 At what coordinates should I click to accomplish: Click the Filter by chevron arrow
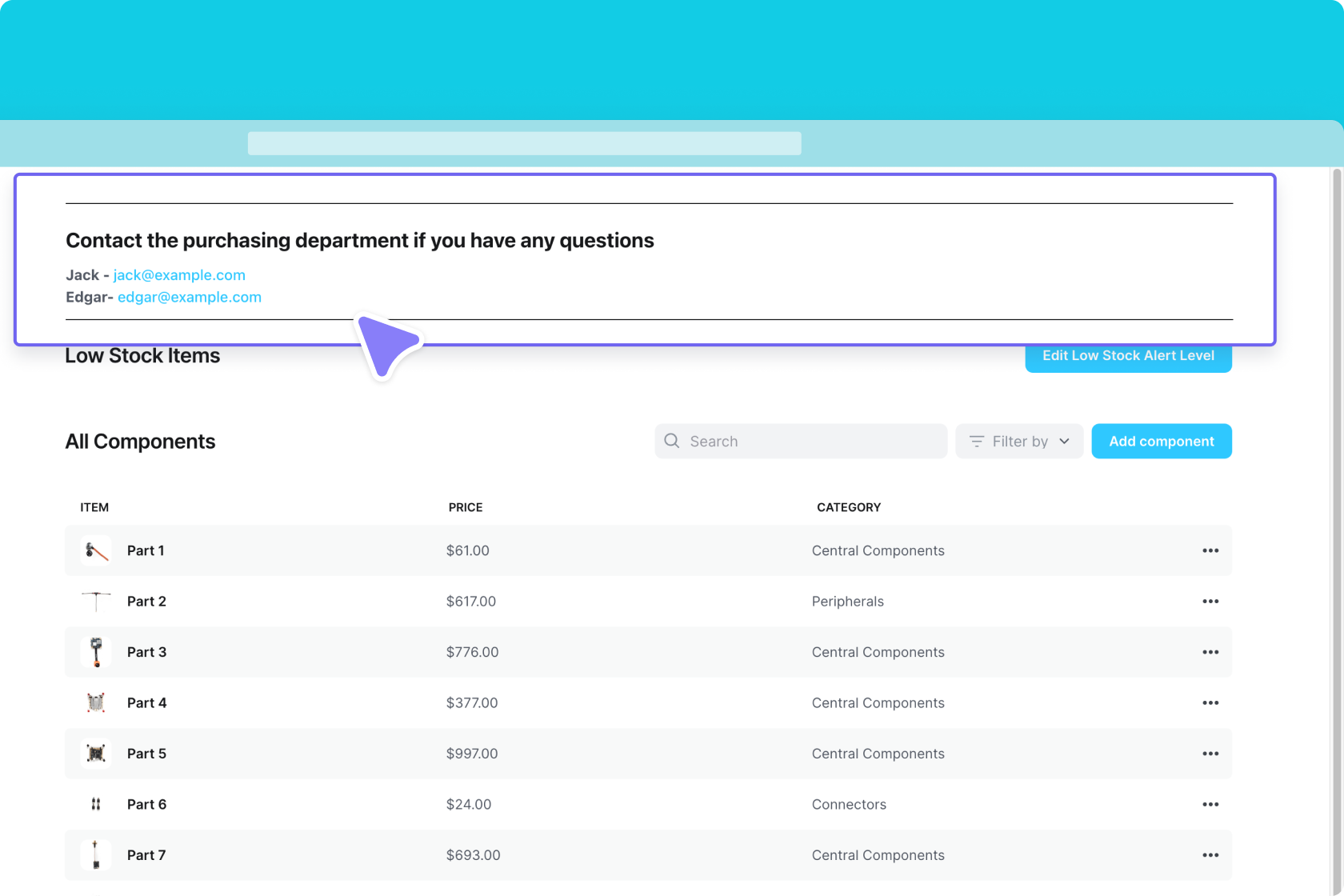tap(1064, 442)
